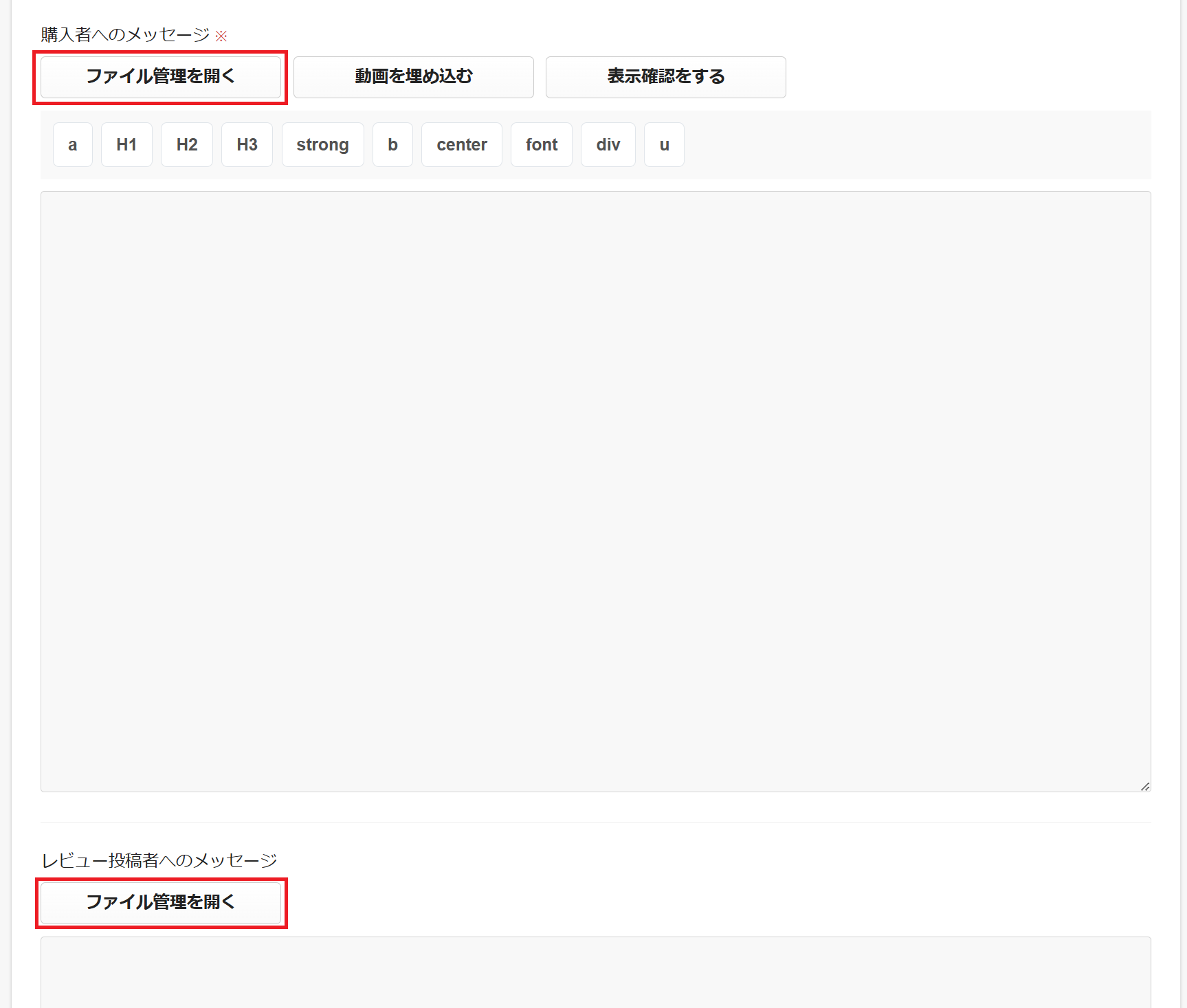Click the 動画を埋め込む button

(413, 77)
